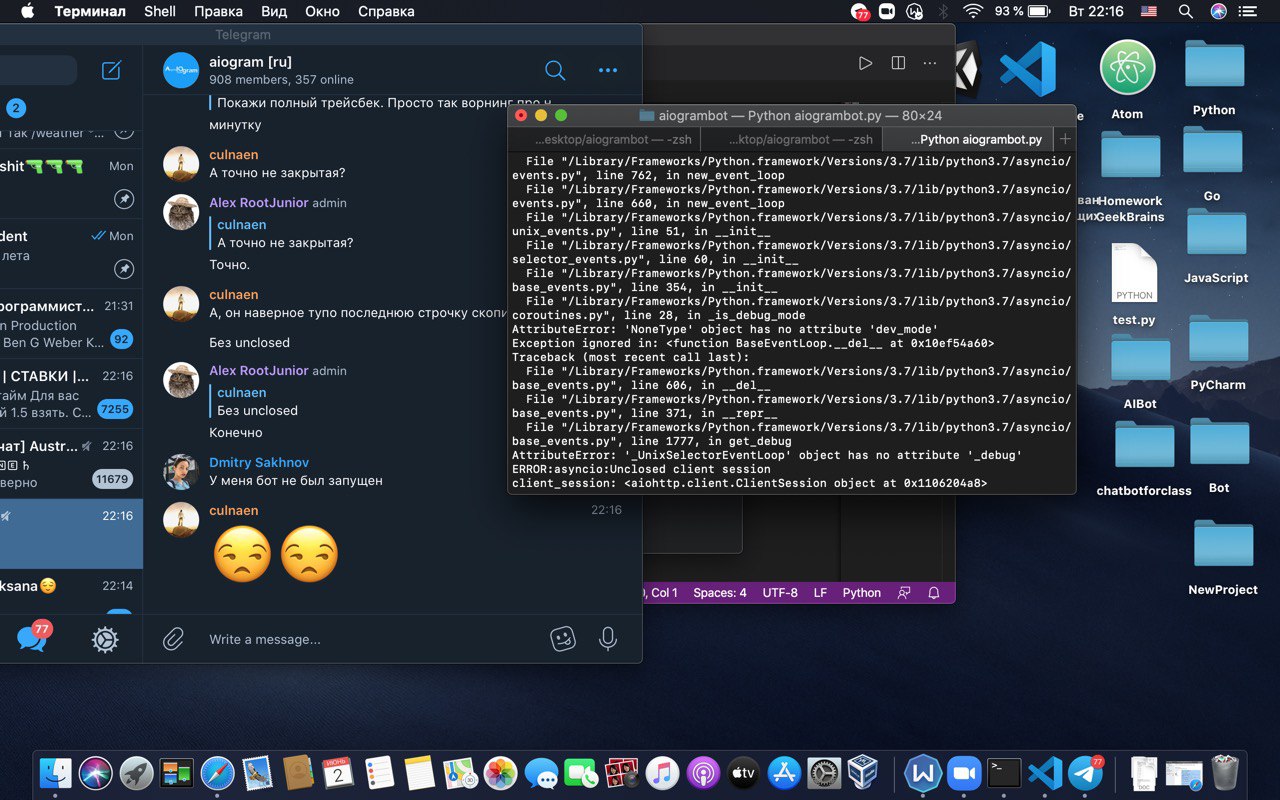Open VS Code editor more actions menu
Viewport: 1280px width, 800px height.
930,63
